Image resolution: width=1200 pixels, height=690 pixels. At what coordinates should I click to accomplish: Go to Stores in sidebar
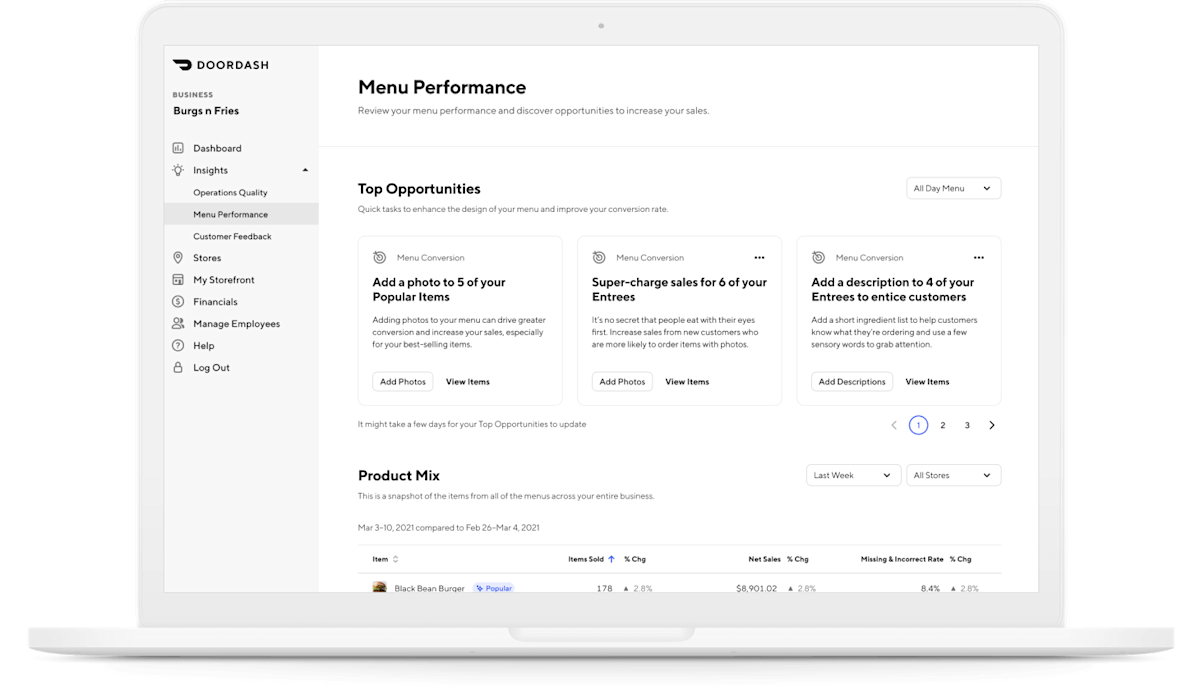(x=207, y=258)
